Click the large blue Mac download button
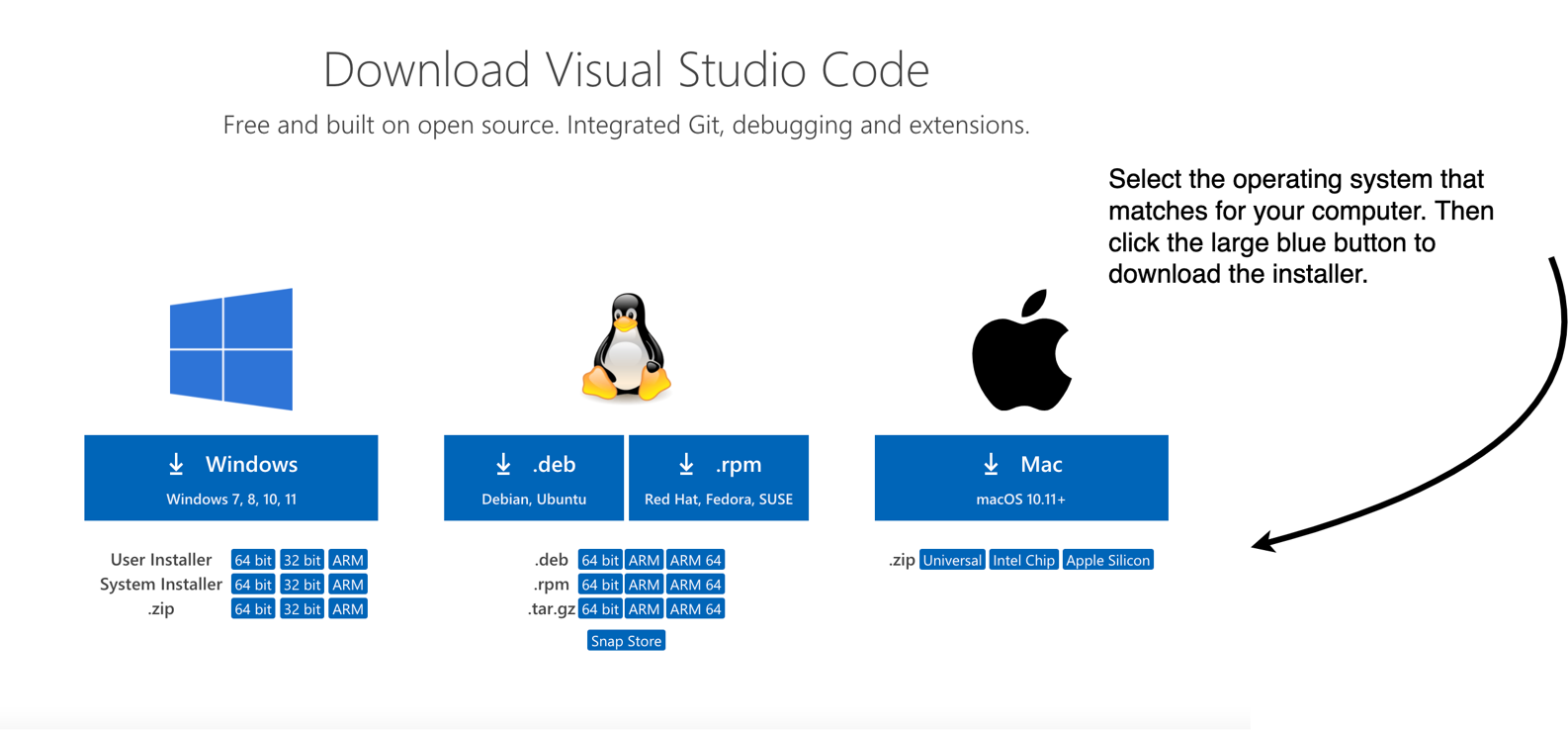 coord(1021,478)
